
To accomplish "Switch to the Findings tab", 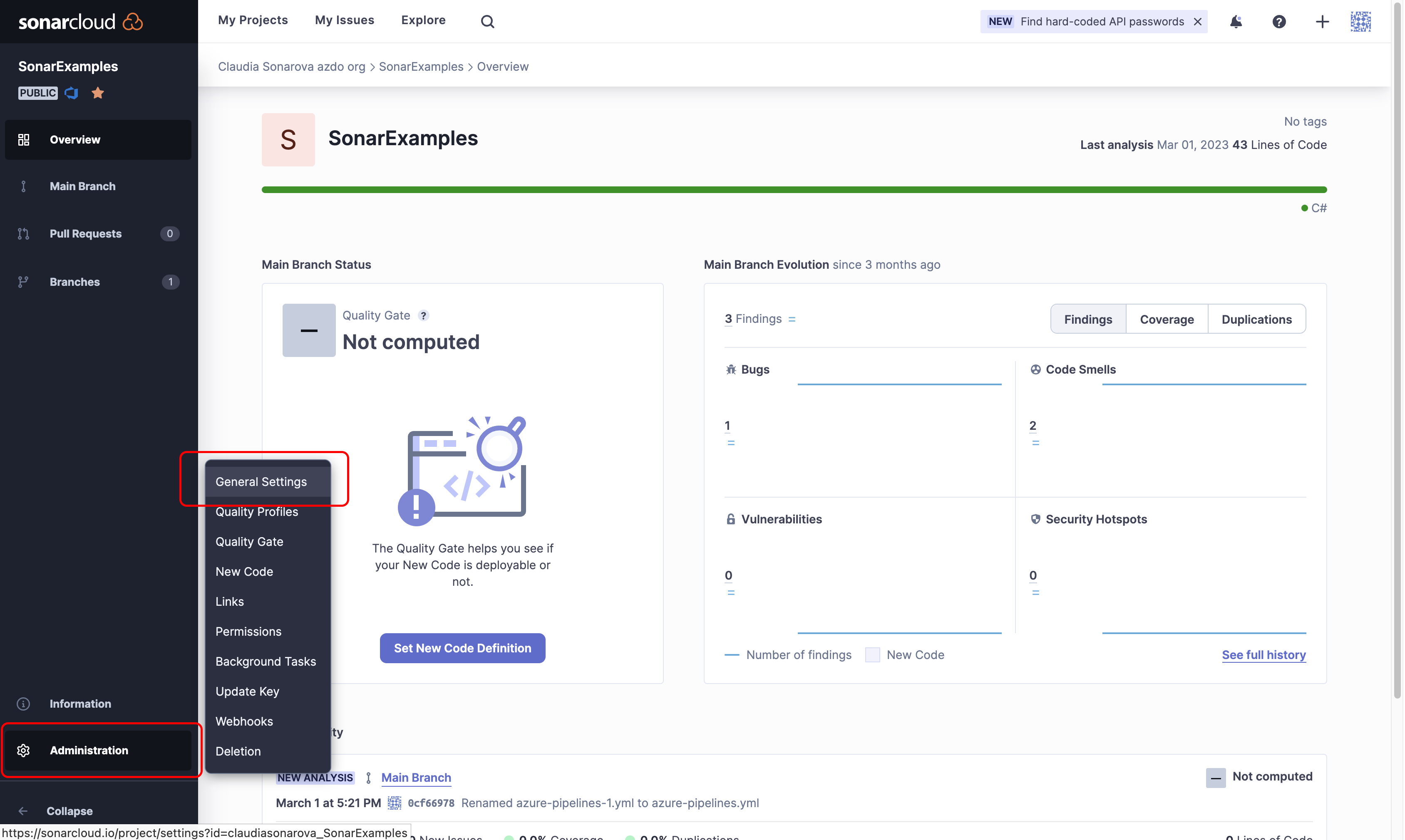I will 1088,319.
